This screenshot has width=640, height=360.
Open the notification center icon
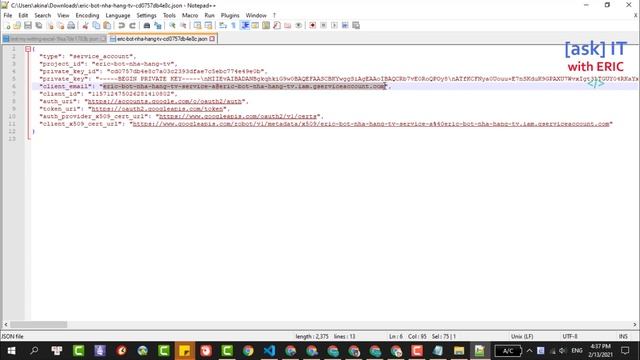pyautogui.click(x=625, y=351)
